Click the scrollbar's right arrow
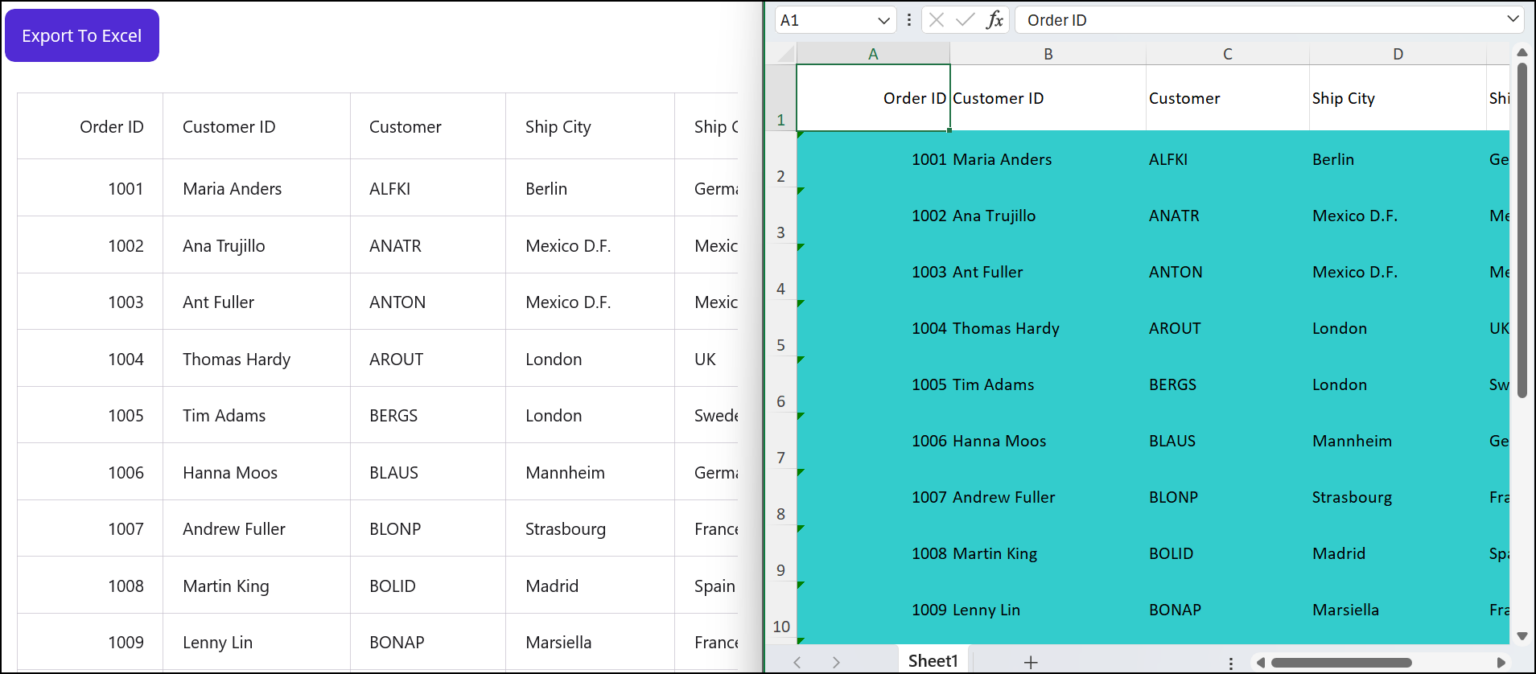1536x674 pixels. coord(1502,661)
